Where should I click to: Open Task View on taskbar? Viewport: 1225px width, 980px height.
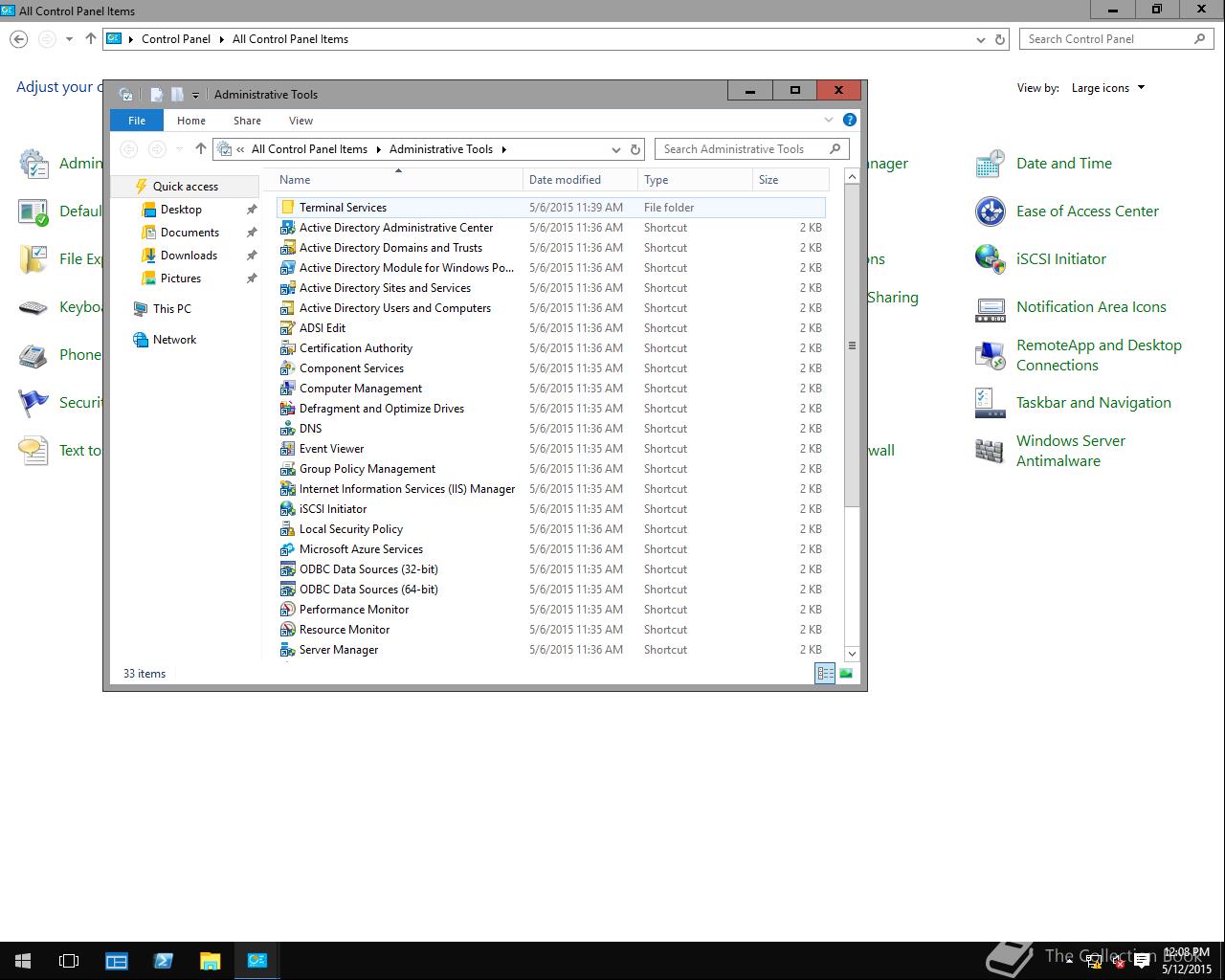[69, 961]
